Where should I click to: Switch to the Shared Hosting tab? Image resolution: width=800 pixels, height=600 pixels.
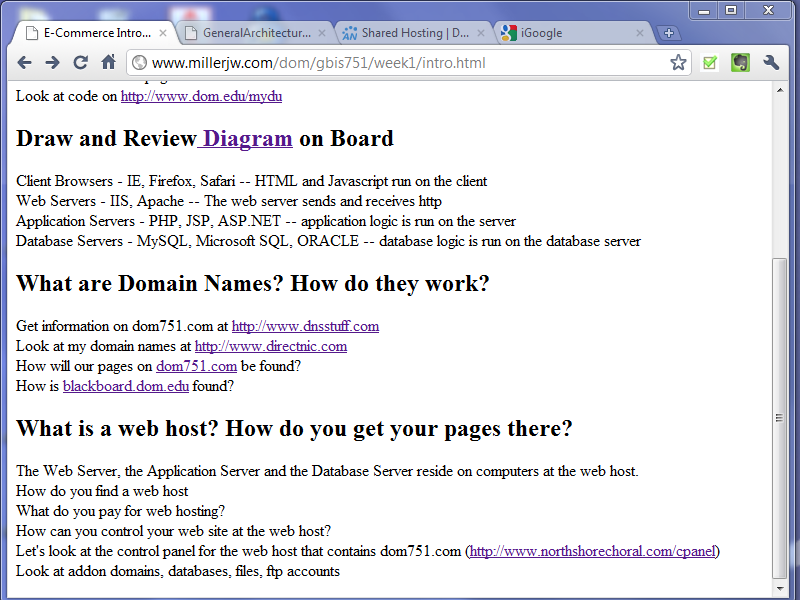pos(414,33)
